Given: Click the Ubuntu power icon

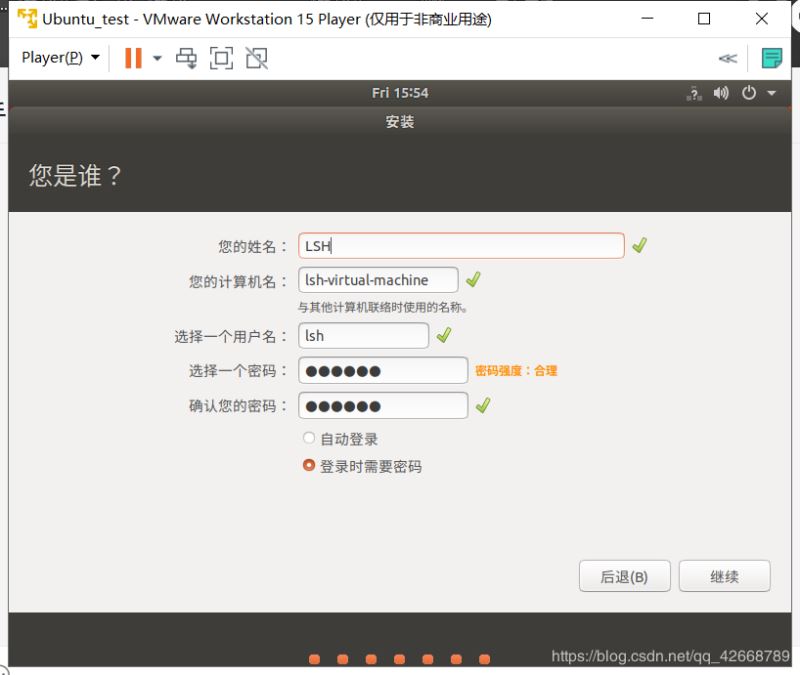Looking at the screenshot, I should coord(749,92).
